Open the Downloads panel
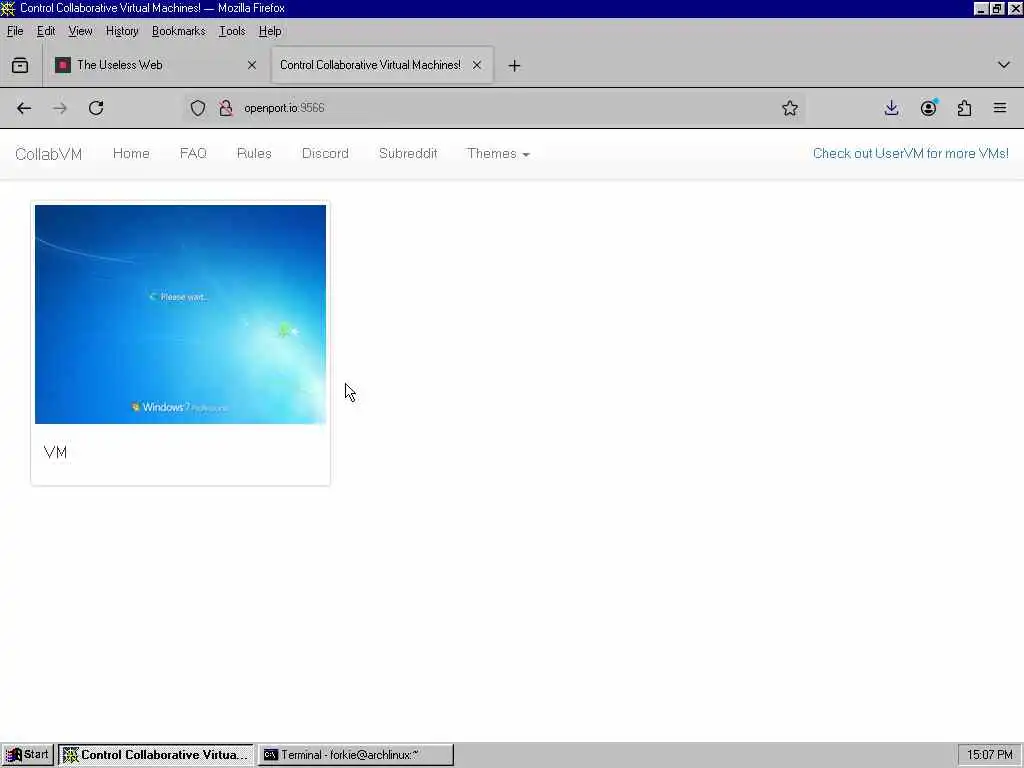Screen dimensions: 1024x768 pyautogui.click(x=891, y=108)
